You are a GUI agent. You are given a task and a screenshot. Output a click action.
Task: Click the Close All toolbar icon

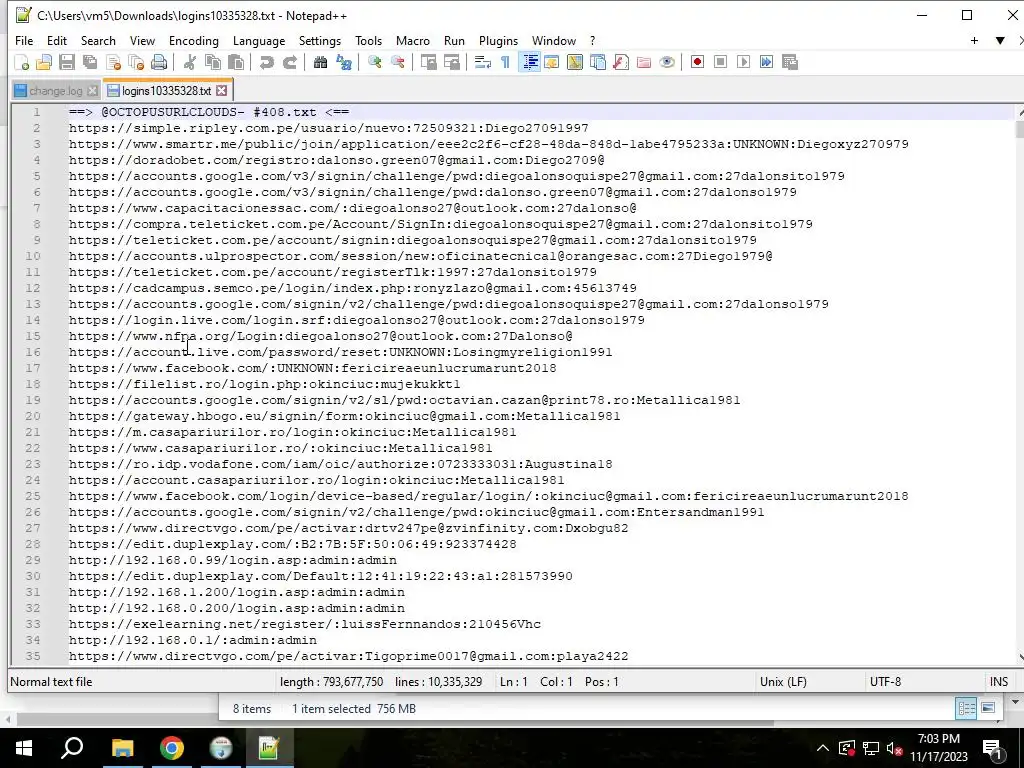136,62
